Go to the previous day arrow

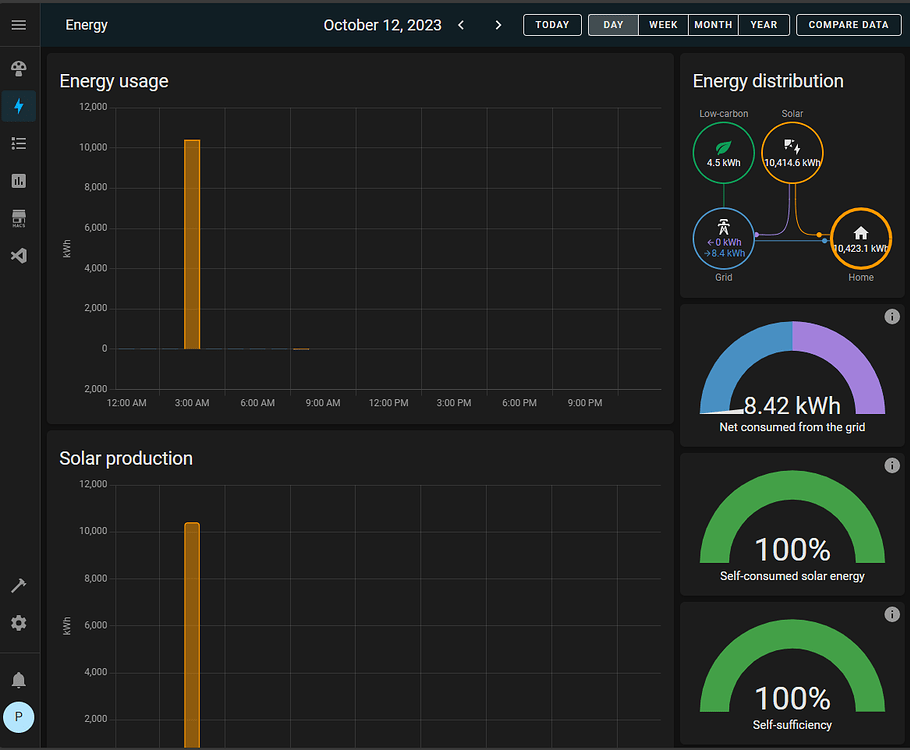coord(461,25)
